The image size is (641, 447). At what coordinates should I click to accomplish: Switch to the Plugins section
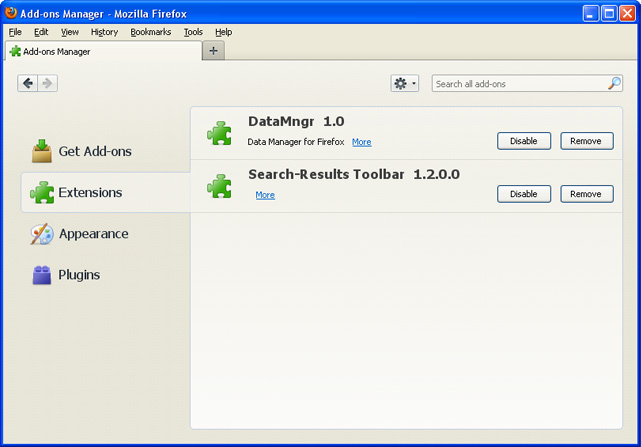[106, 275]
